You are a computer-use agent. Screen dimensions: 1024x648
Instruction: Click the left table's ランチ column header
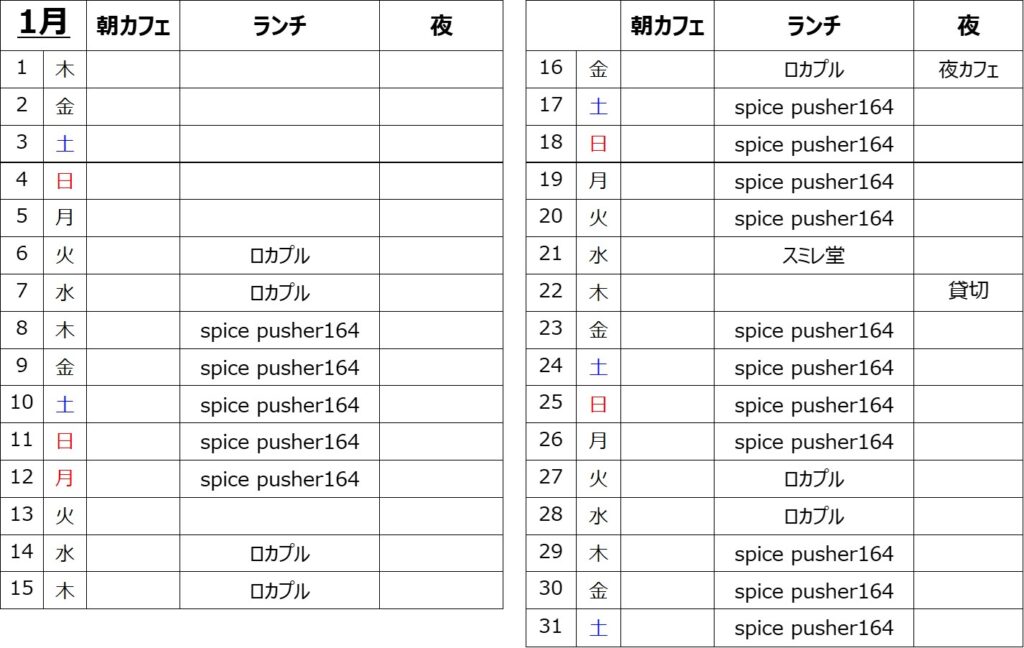[x=279, y=26]
